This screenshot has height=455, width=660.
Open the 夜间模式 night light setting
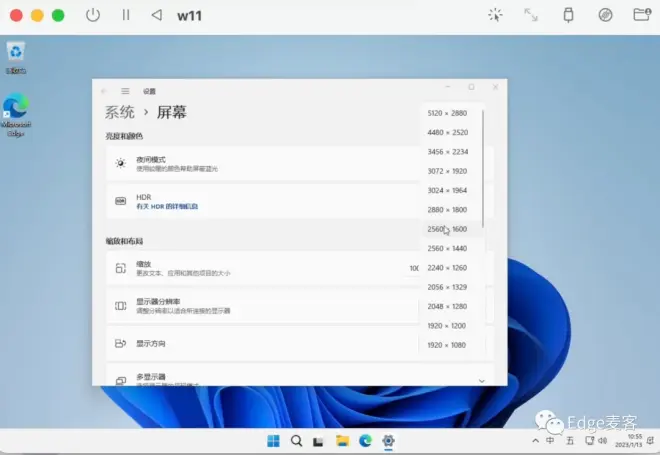[x=263, y=164]
